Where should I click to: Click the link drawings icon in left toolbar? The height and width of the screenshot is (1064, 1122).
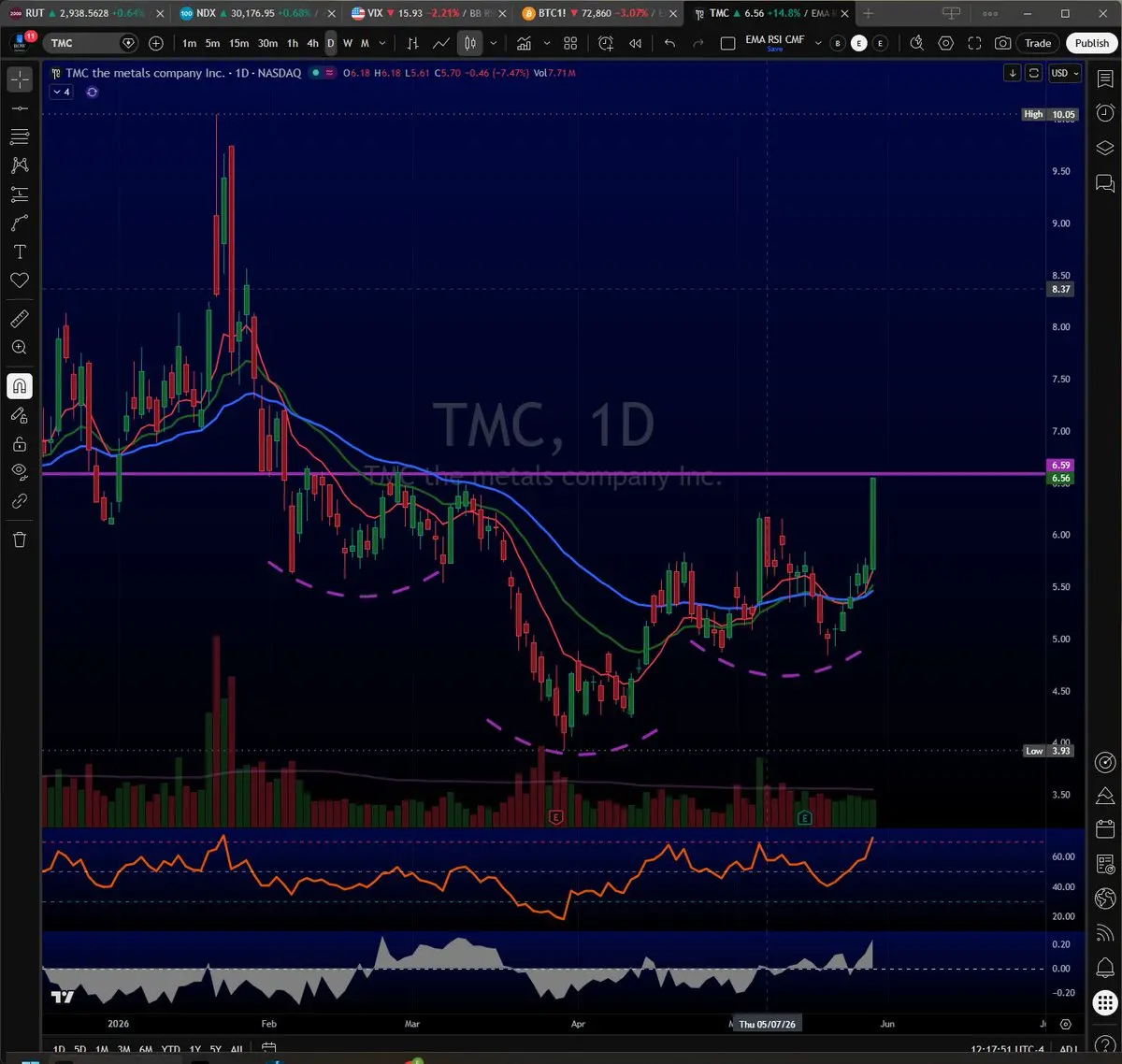(x=20, y=501)
